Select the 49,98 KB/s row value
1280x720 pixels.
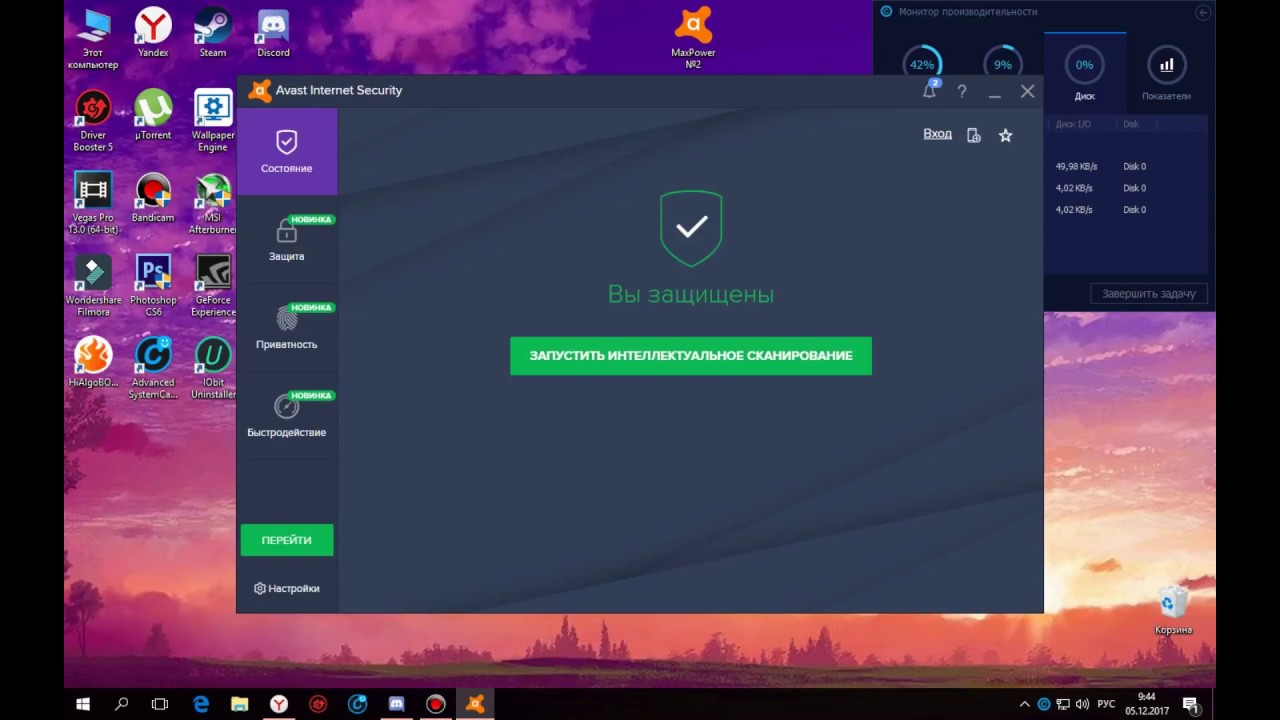(1076, 167)
